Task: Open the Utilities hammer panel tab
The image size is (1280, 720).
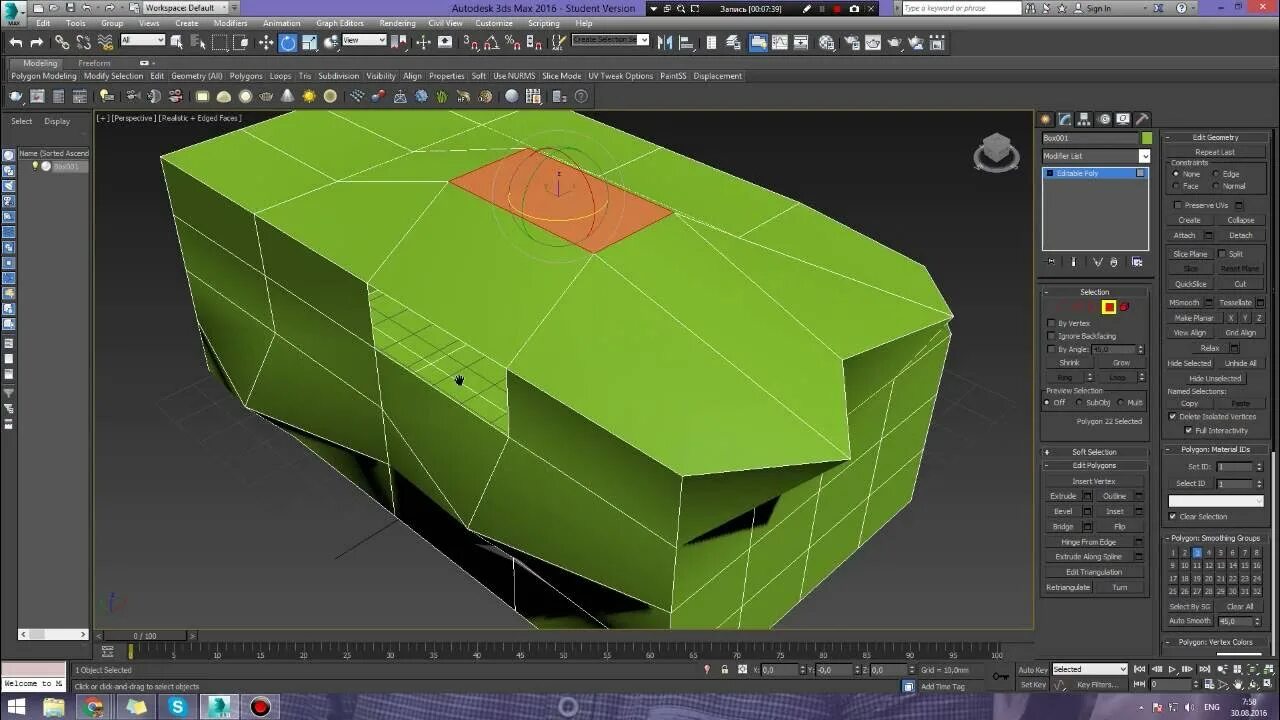Action: tap(1142, 119)
